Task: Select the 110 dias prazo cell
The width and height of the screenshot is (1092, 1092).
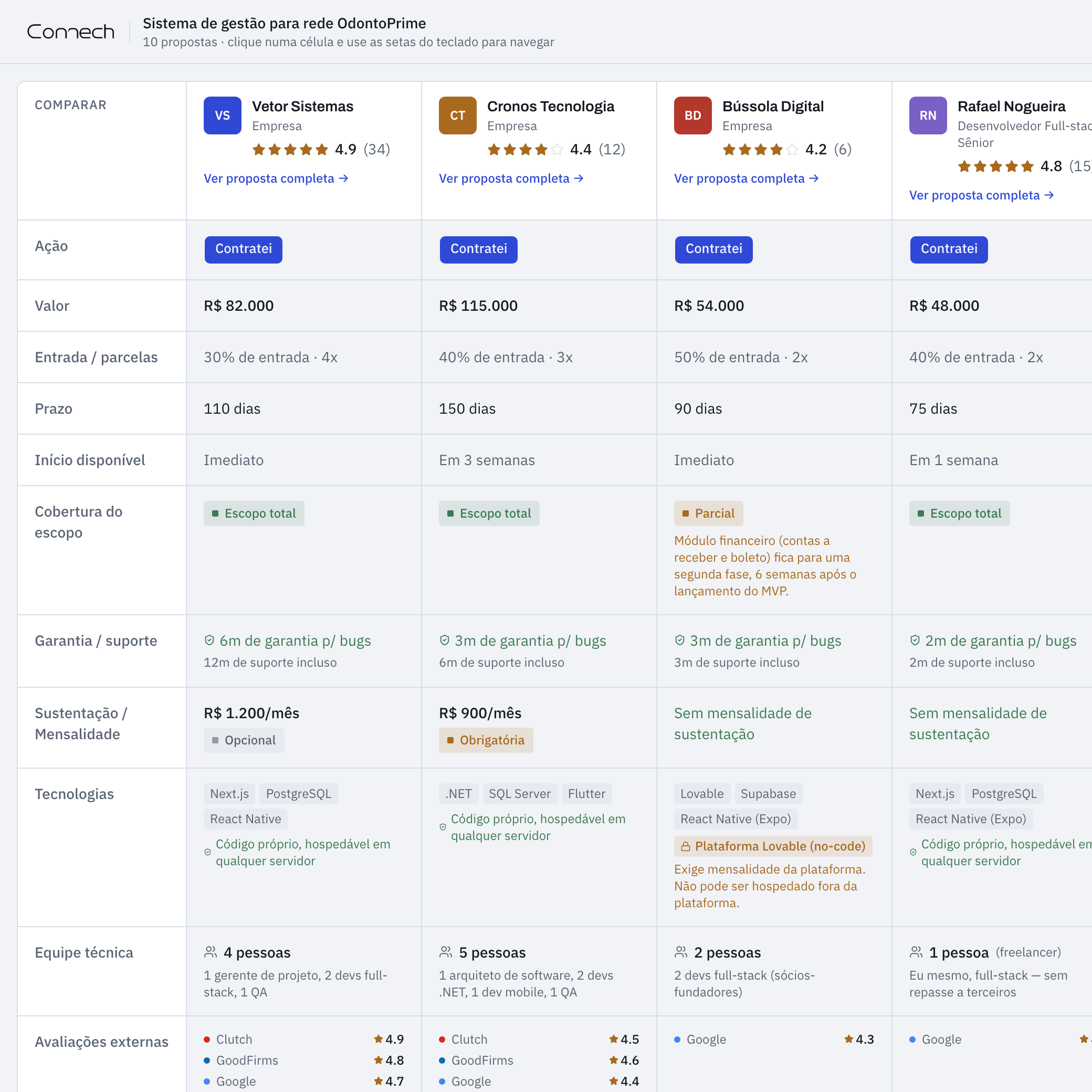Action: click(x=303, y=408)
